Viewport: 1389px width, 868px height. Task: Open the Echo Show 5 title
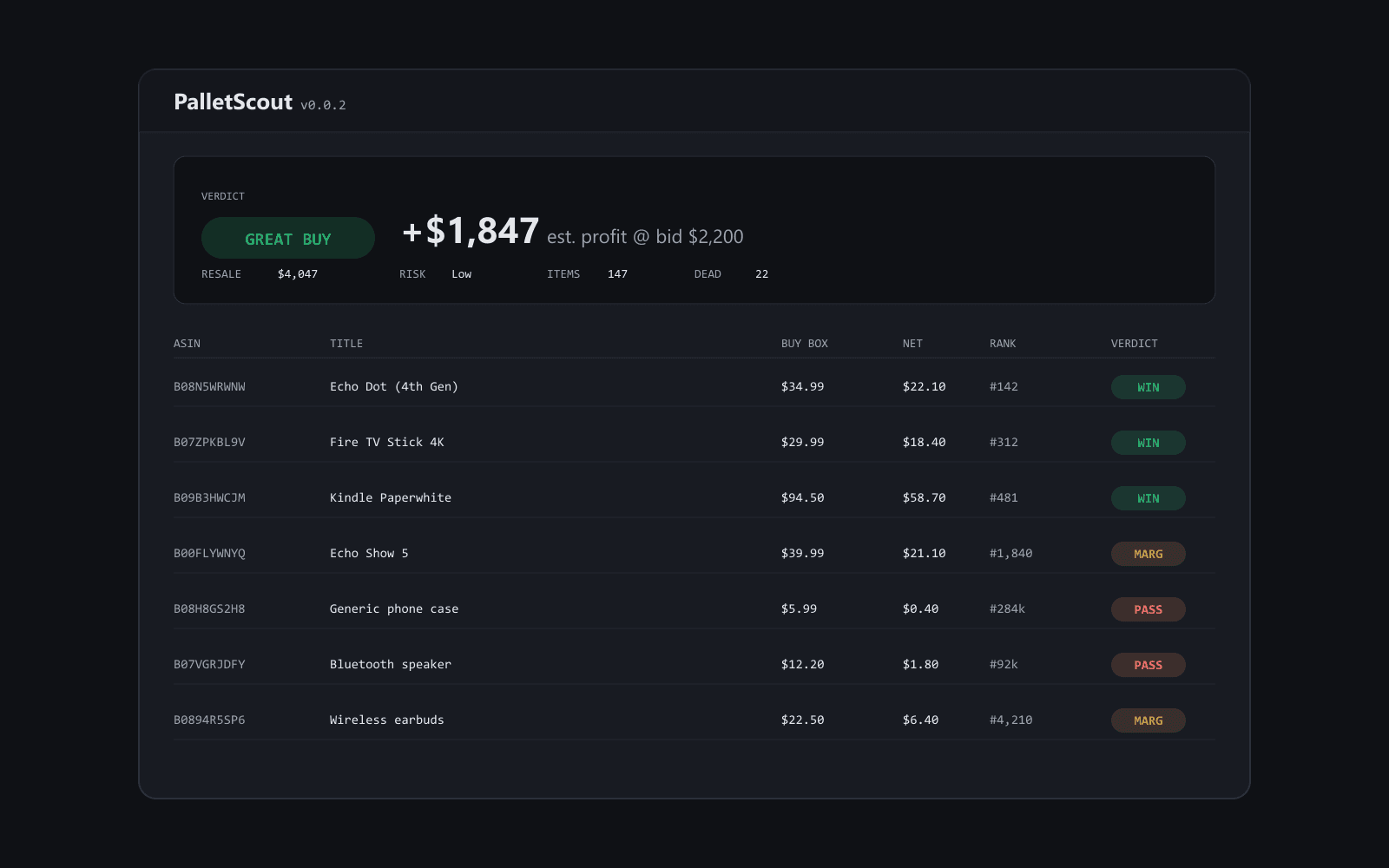[x=369, y=554]
